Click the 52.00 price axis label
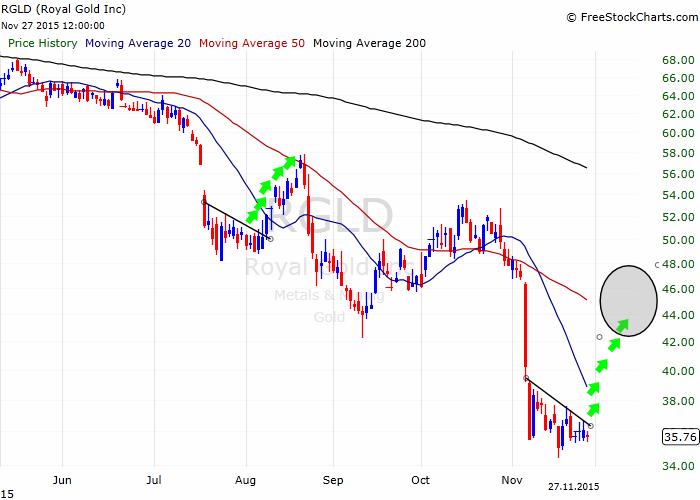This screenshot has height=500, width=700. (x=679, y=217)
